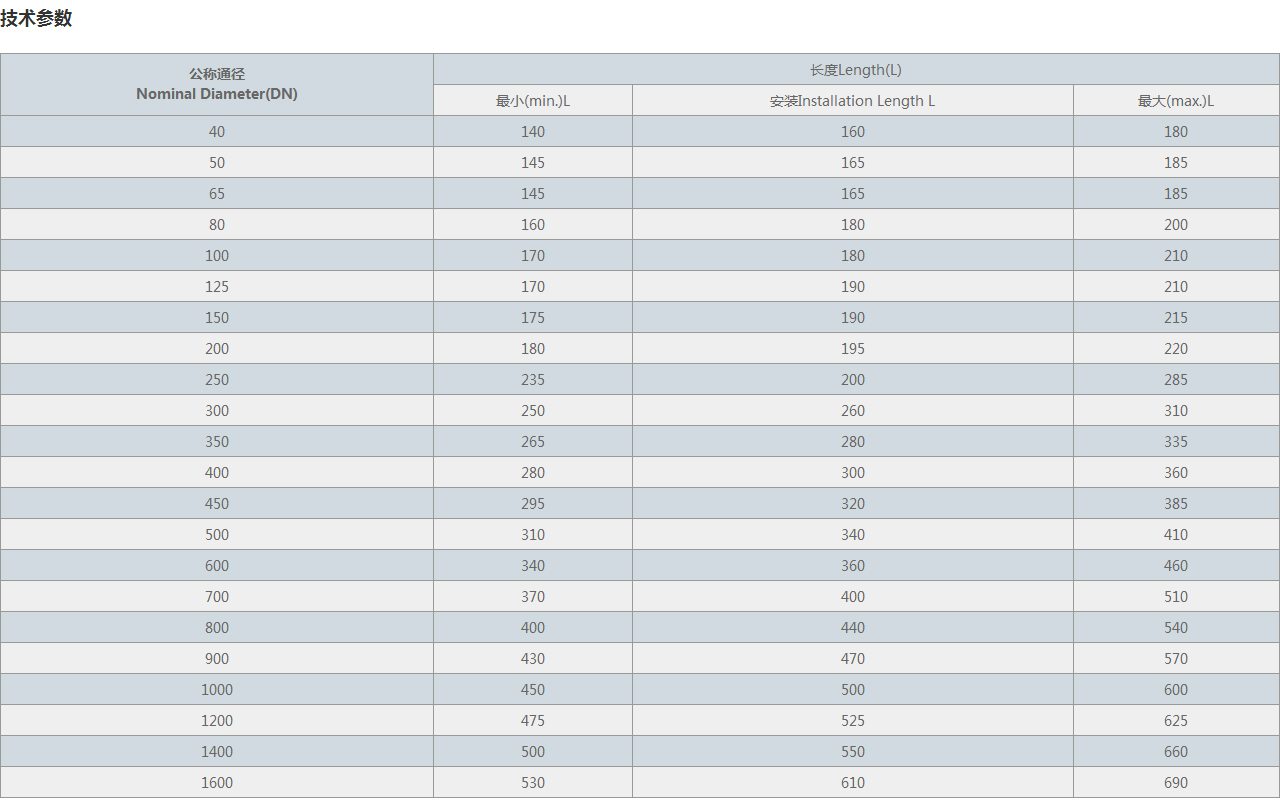Image resolution: width=1280 pixels, height=805 pixels.
Task: Select nominal diameter cell 1000
Action: [x=217, y=690]
